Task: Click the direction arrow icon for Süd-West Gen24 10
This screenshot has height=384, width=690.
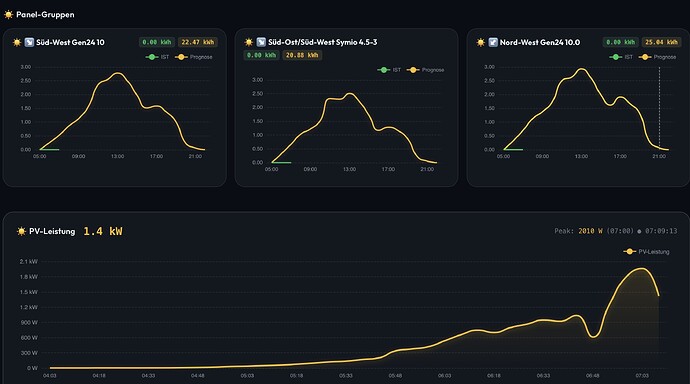Action: coord(29,42)
